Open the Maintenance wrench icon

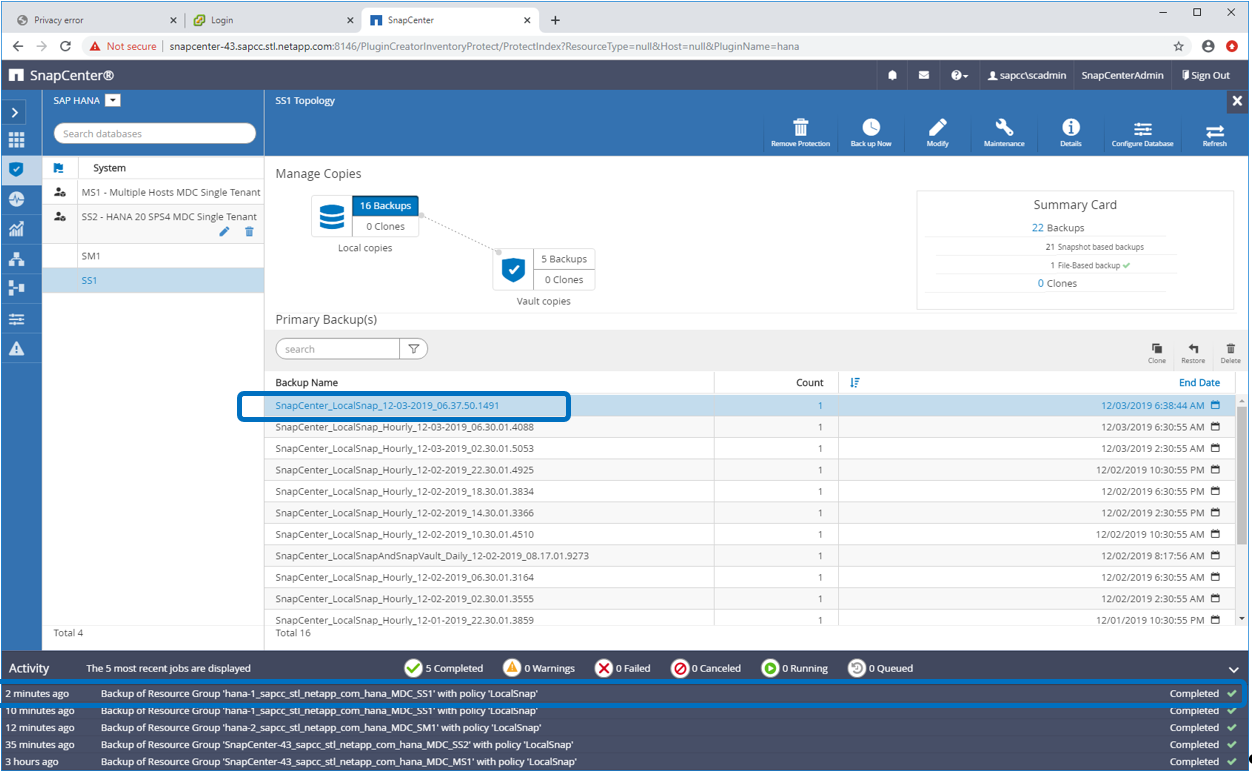coord(1004,128)
